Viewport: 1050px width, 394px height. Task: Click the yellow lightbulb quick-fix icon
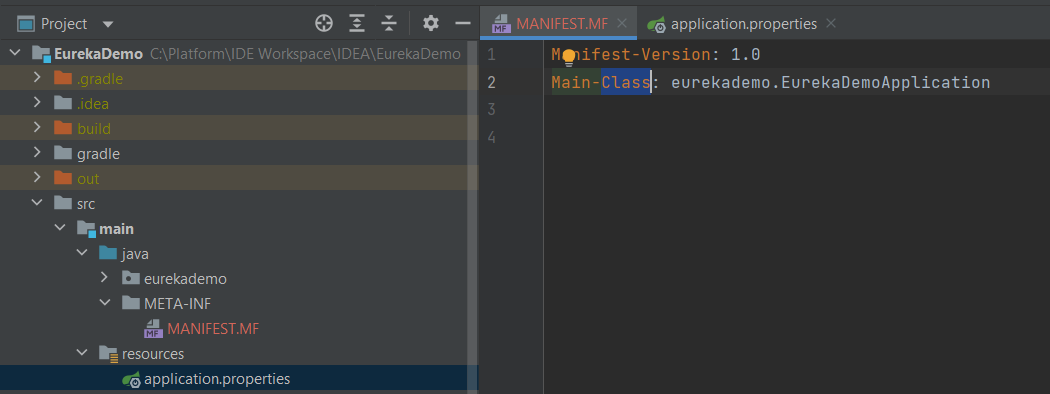[569, 57]
